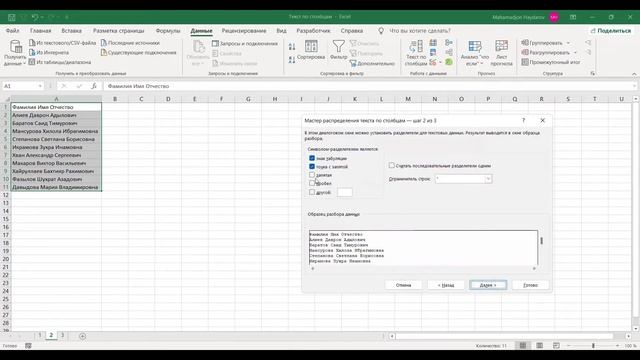Open Queries & Connections (Запросы и подключения)

point(244,43)
